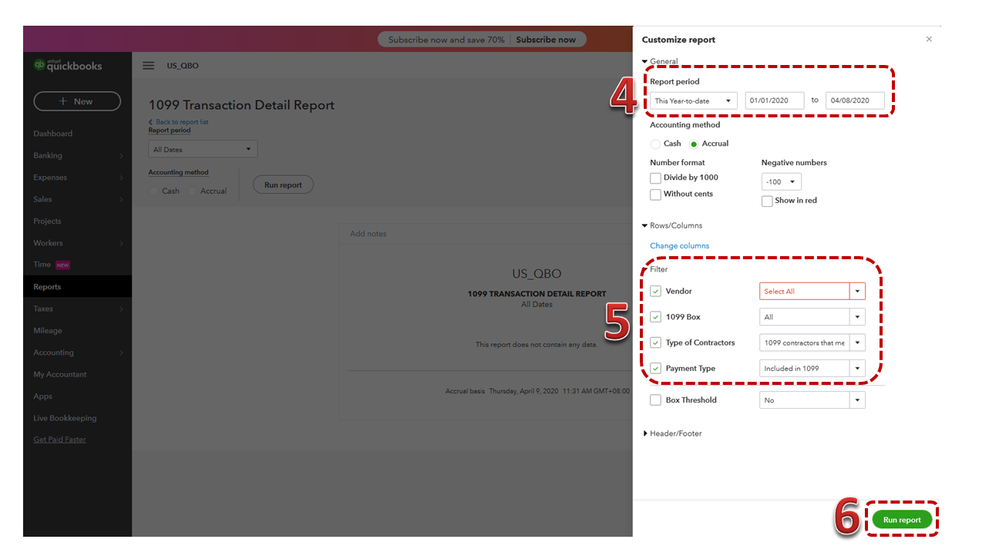This screenshot has height=547, width=999.
Task: Click the New button in the sidebar
Action: tap(77, 101)
